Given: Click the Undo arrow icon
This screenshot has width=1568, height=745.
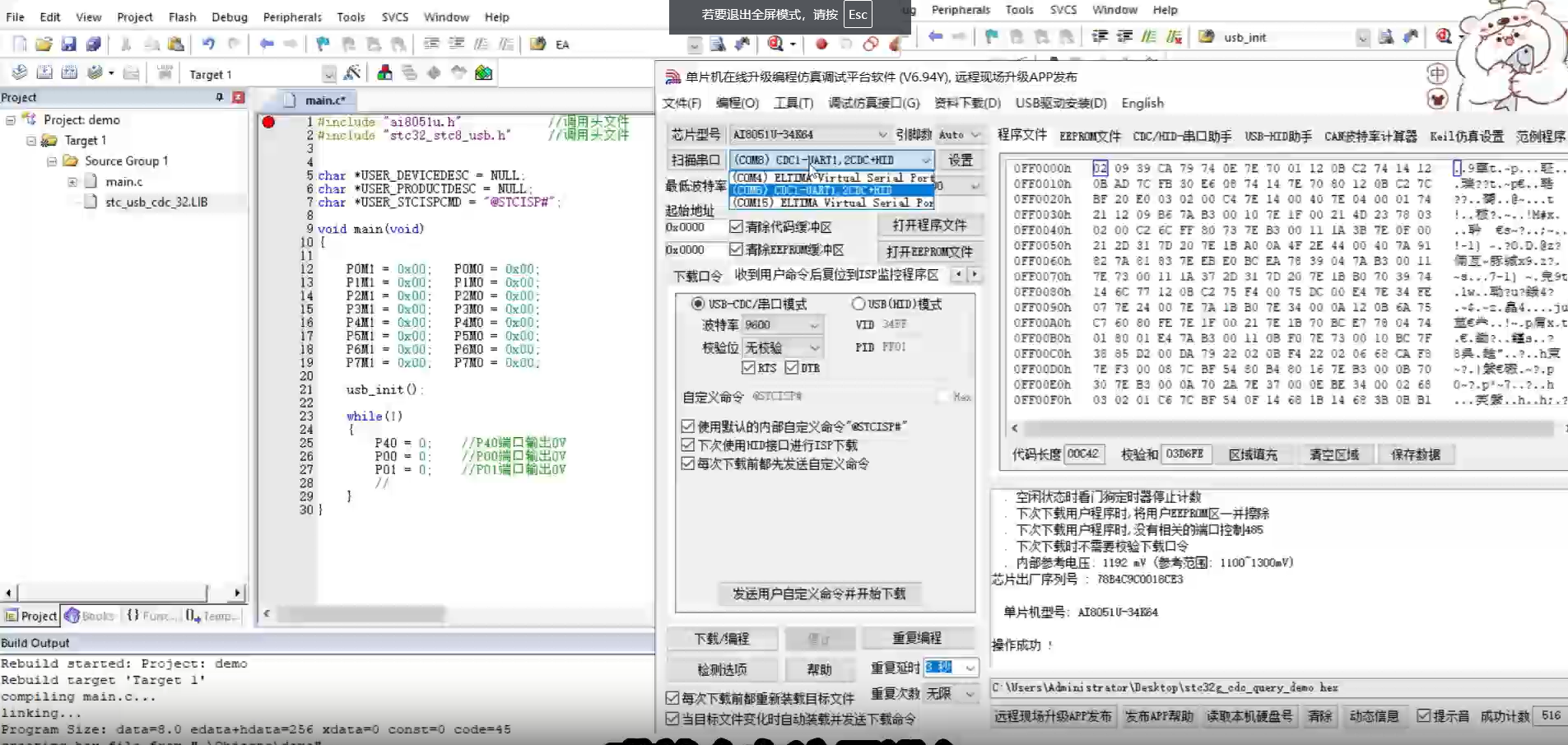Looking at the screenshot, I should (x=208, y=44).
